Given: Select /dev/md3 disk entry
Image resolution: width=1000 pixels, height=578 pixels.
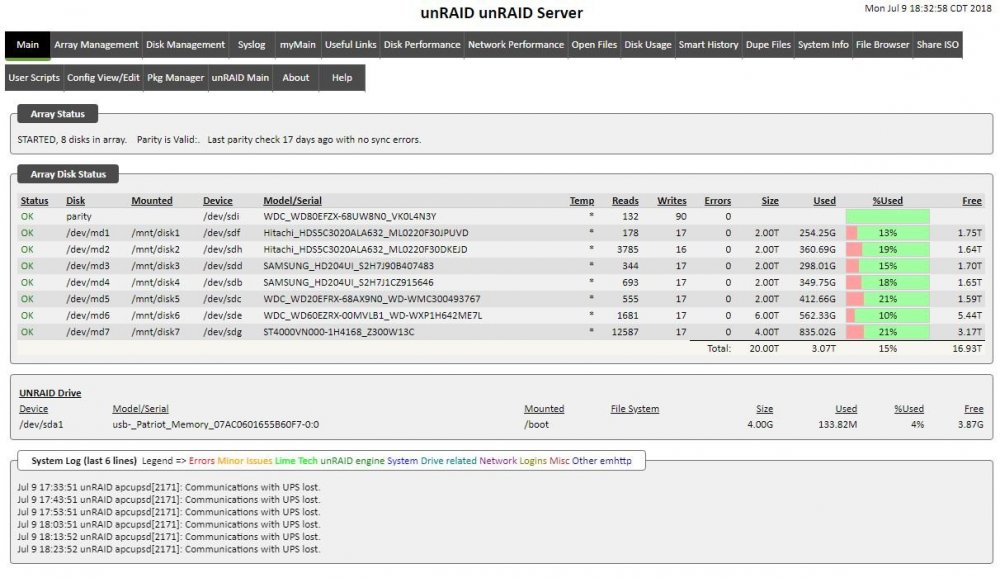Looking at the screenshot, I should (88, 266).
